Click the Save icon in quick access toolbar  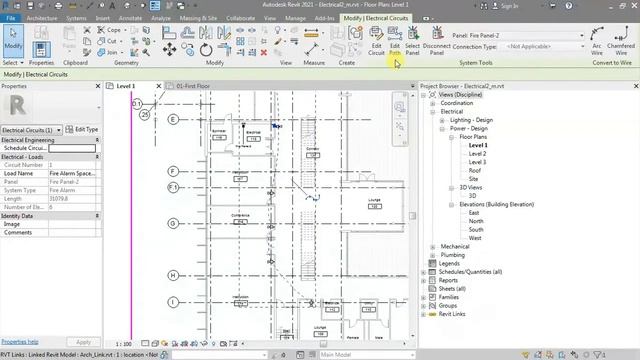(x=30, y=6)
